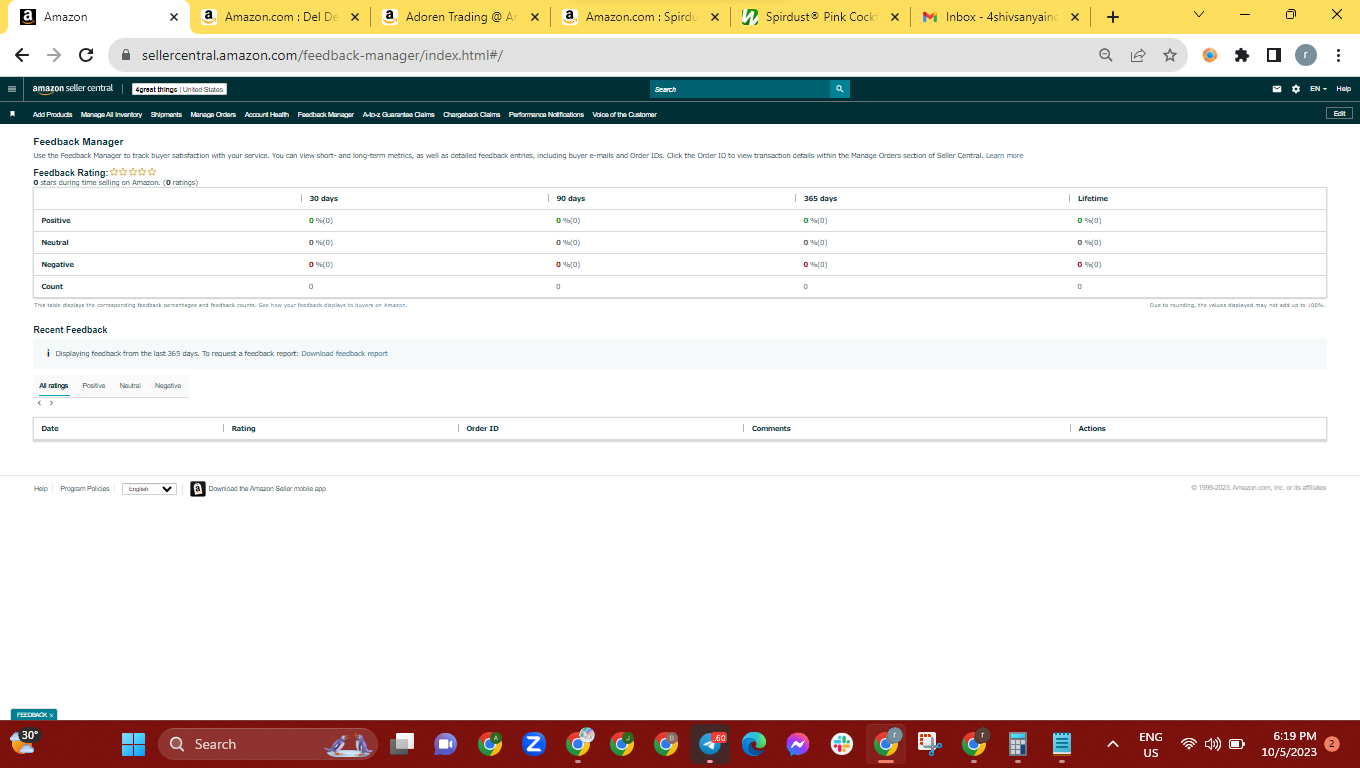
Task: Click the search magnifier button in Seller Central
Action: point(839,89)
